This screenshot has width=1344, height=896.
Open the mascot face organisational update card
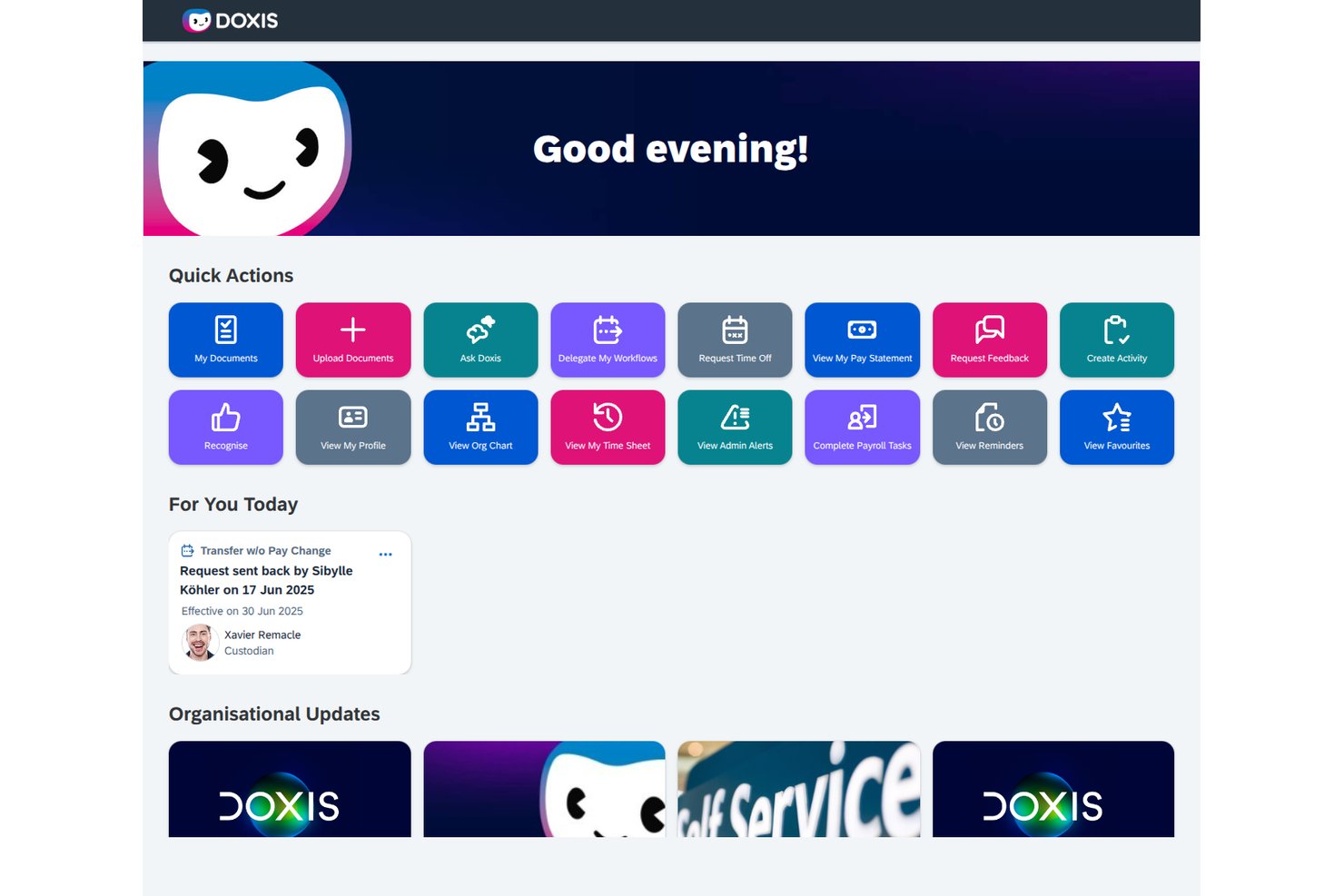click(x=544, y=789)
